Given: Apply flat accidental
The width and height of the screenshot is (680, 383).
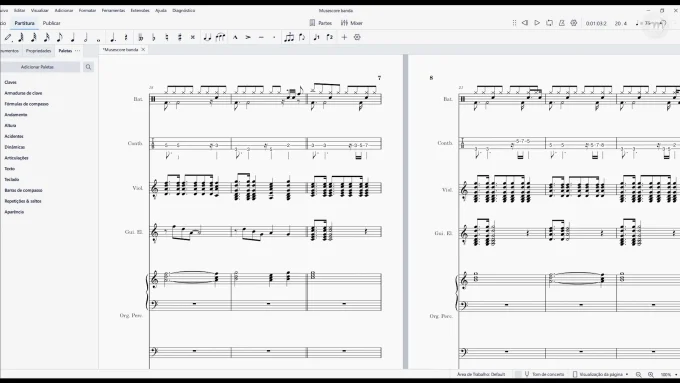Looking at the screenshot, I should point(154,37).
